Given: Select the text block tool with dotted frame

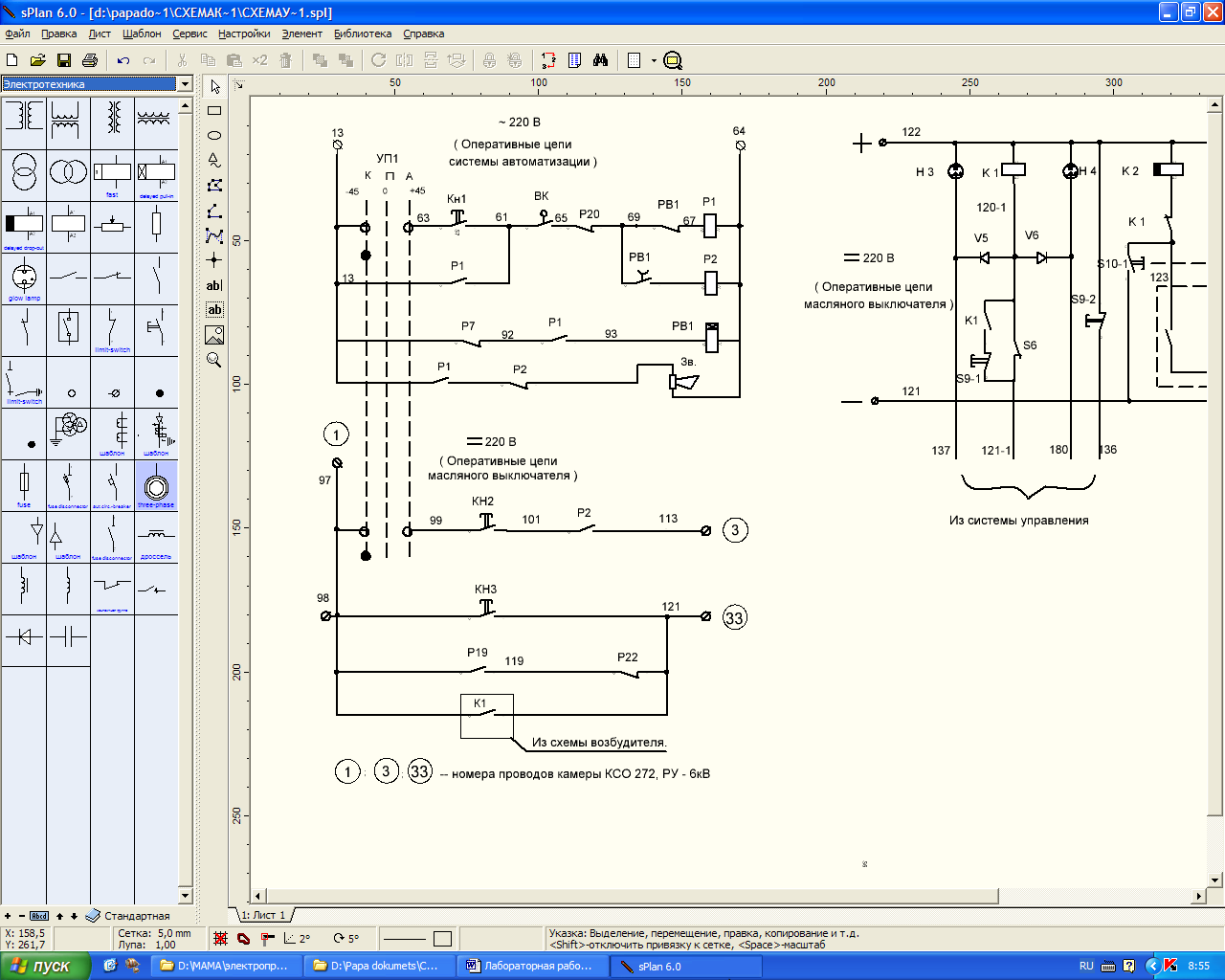Looking at the screenshot, I should pos(214,310).
